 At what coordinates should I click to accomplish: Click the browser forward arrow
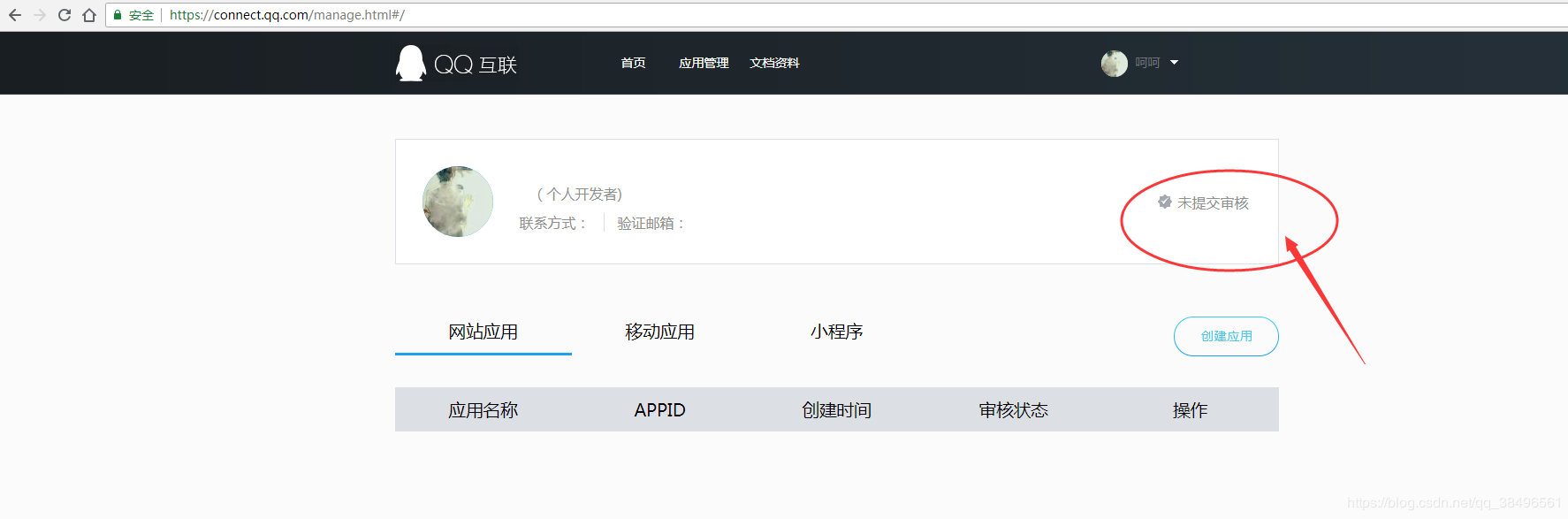click(40, 15)
